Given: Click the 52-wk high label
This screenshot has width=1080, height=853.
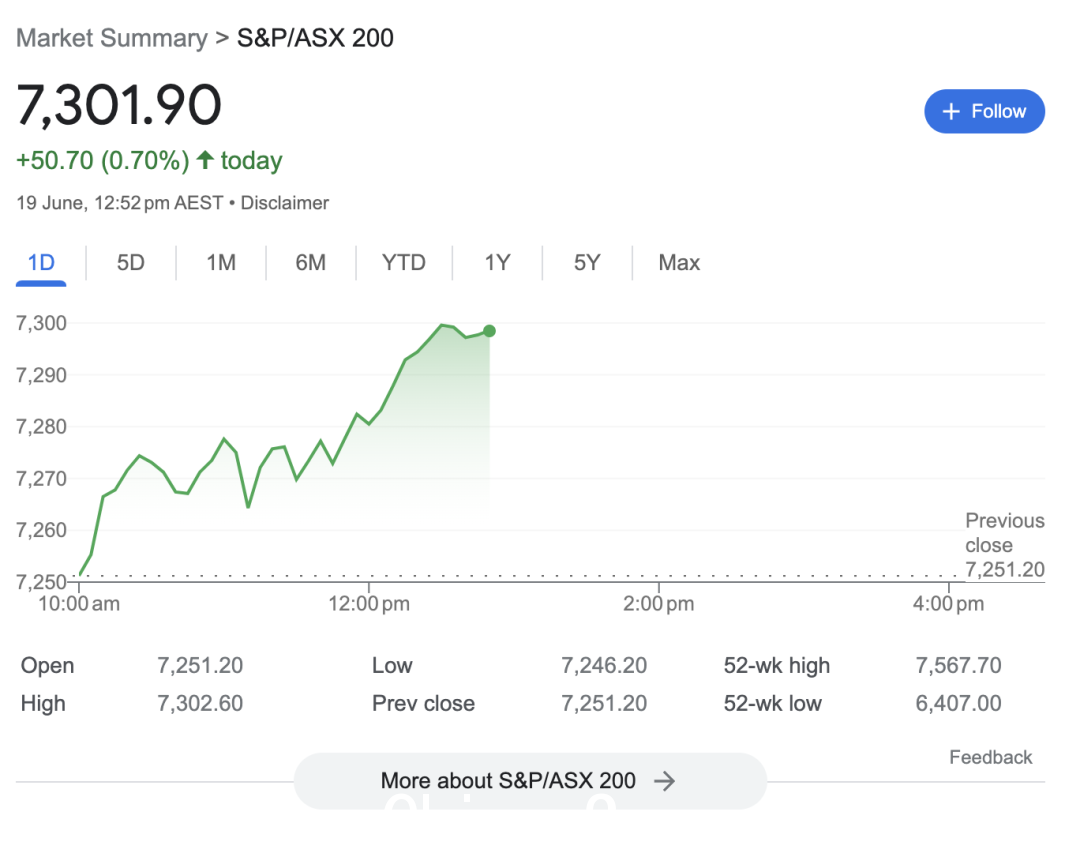Looking at the screenshot, I should click(x=776, y=666).
